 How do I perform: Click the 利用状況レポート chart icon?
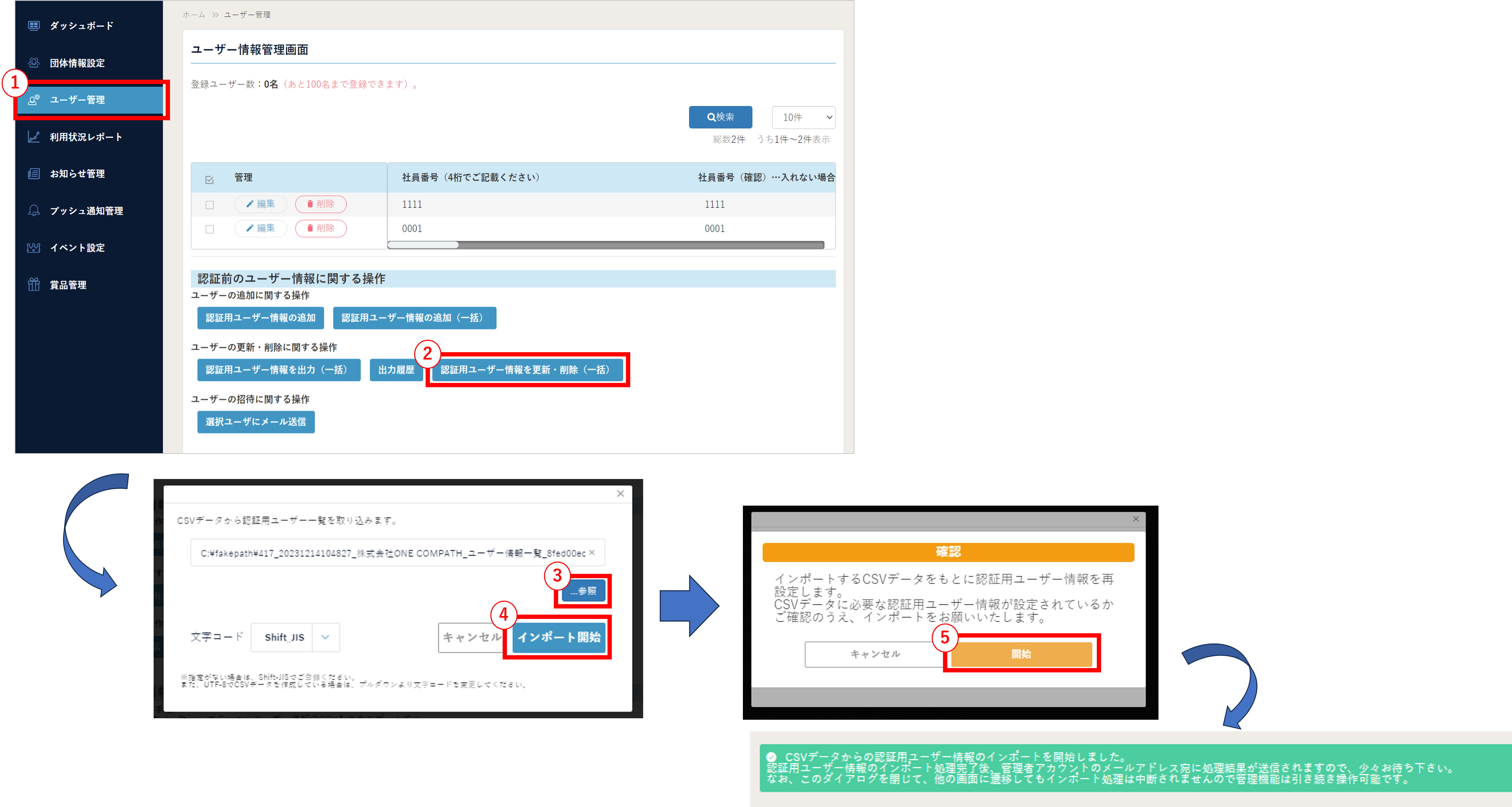coord(34,137)
